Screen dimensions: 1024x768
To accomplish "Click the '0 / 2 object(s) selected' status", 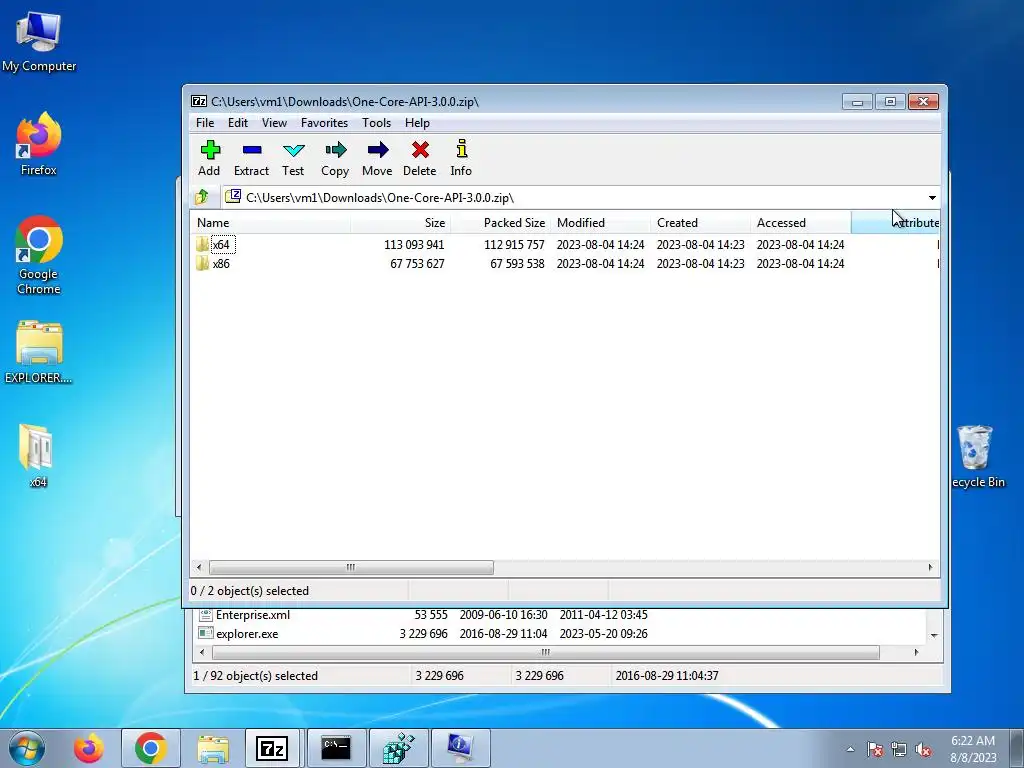I will click(x=249, y=591).
